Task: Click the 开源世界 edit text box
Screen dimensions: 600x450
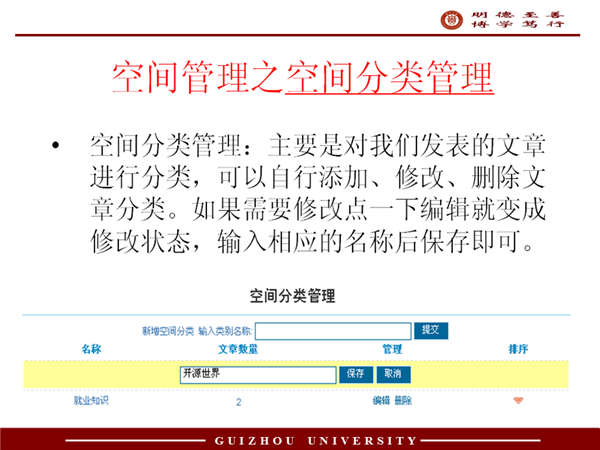Action: pos(257,374)
